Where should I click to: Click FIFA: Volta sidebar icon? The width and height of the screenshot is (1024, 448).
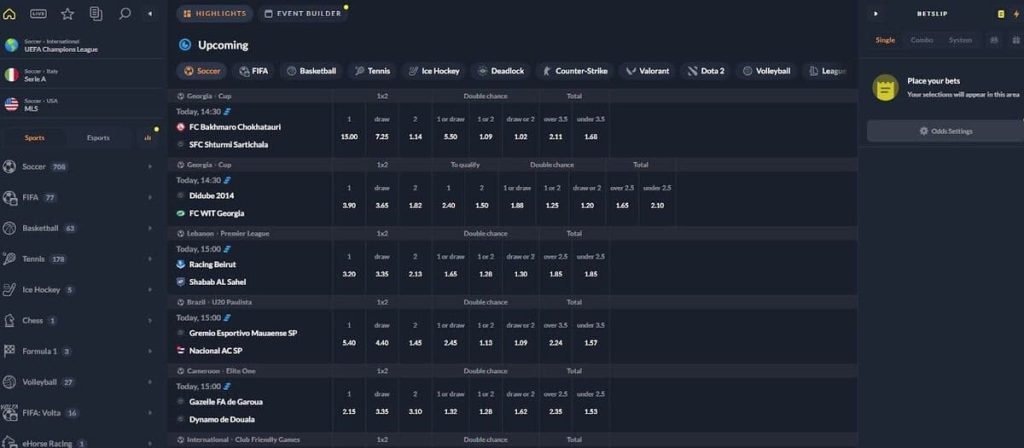[9, 413]
